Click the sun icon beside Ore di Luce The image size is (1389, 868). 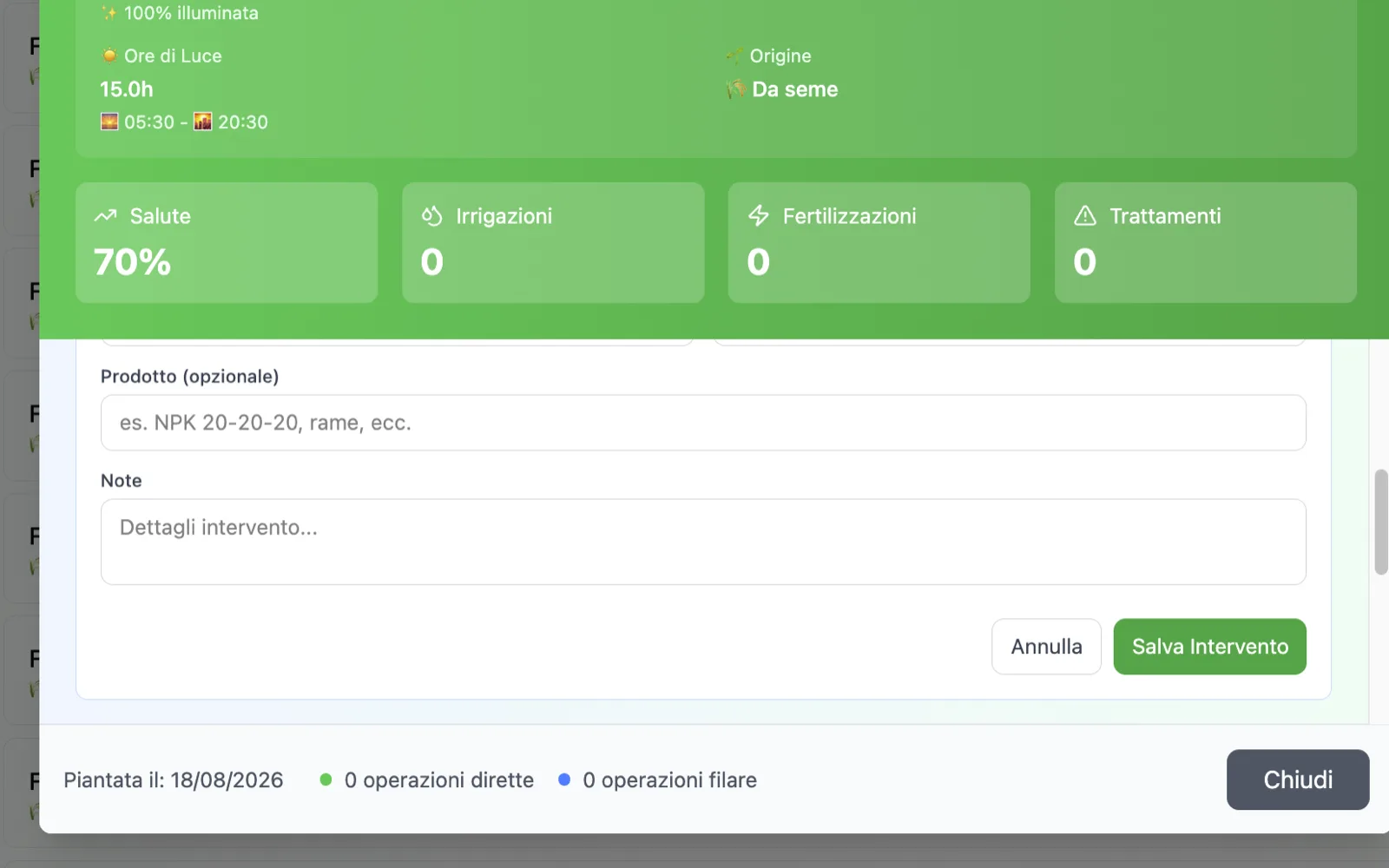click(x=109, y=56)
